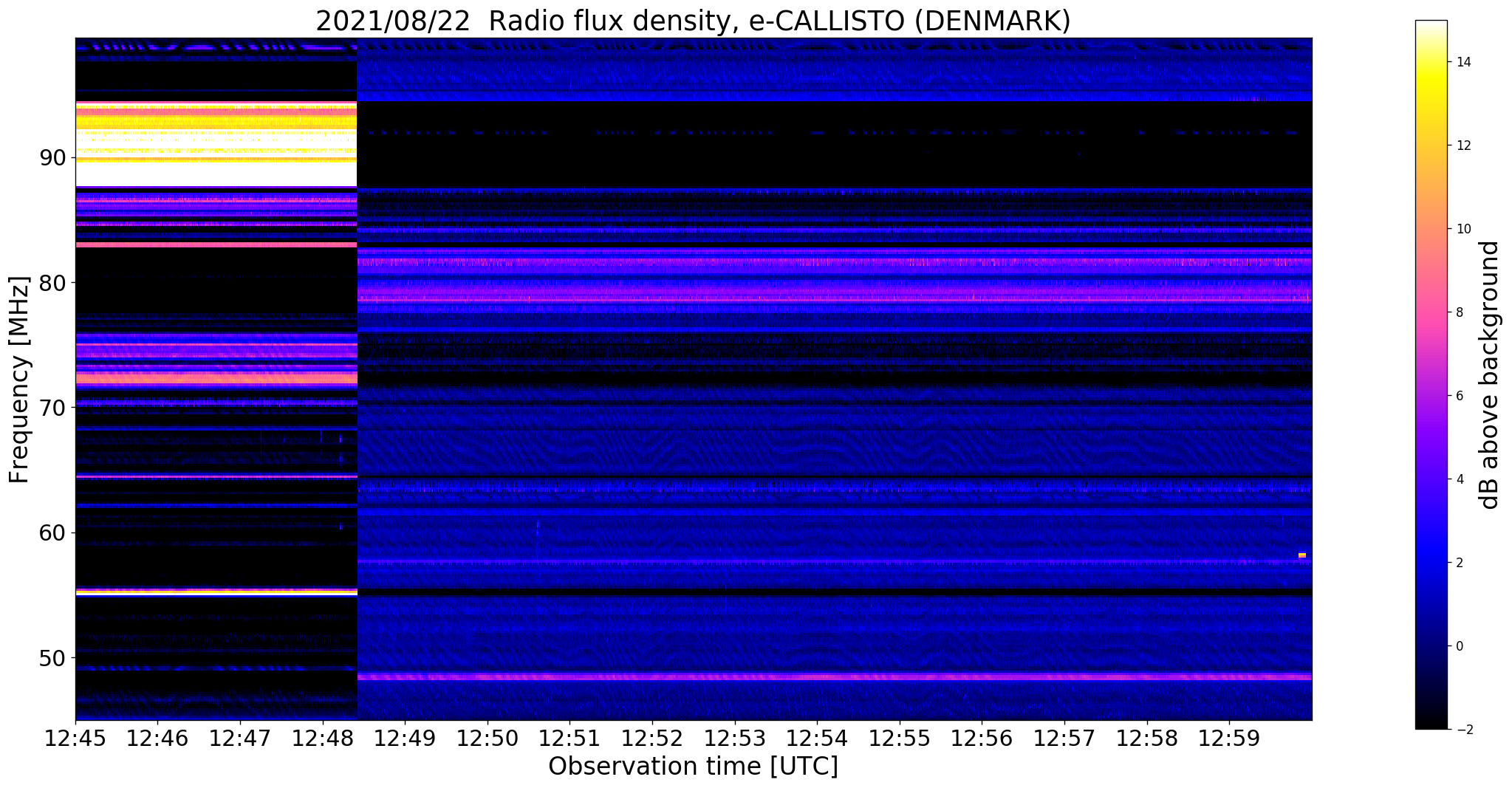Click the 12:58 time tick label
This screenshot has width=1512, height=788.
(x=1146, y=738)
